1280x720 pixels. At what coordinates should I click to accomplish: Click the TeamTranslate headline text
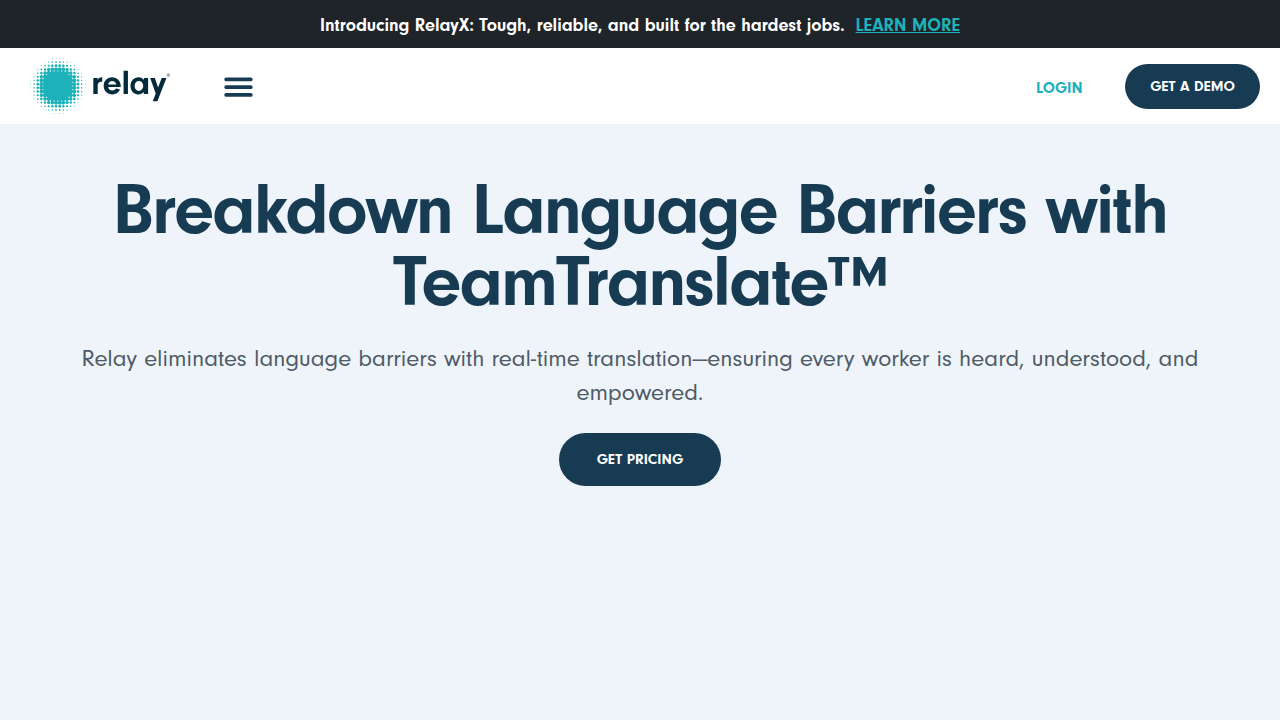pyautogui.click(x=640, y=246)
